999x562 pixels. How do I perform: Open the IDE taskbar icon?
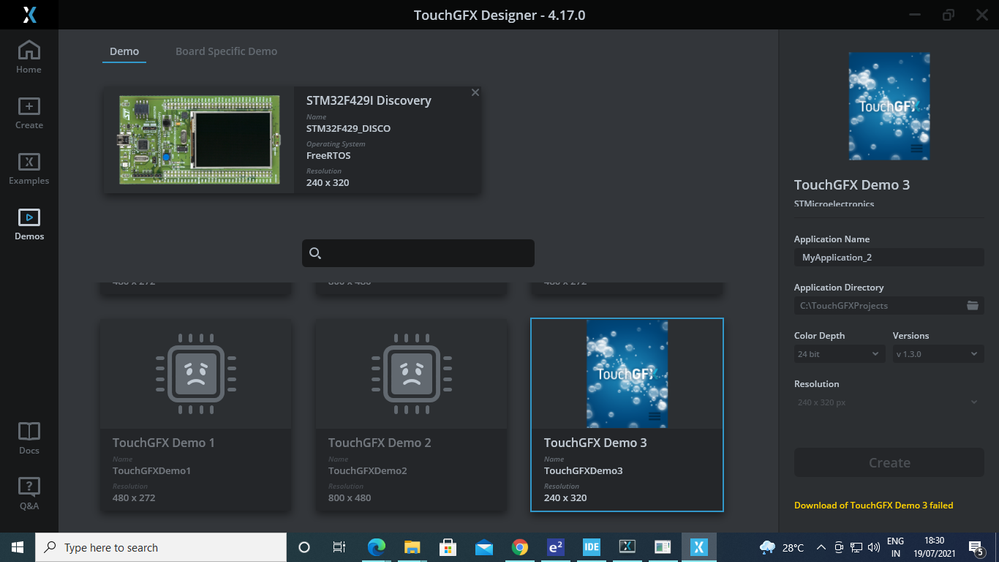[591, 547]
